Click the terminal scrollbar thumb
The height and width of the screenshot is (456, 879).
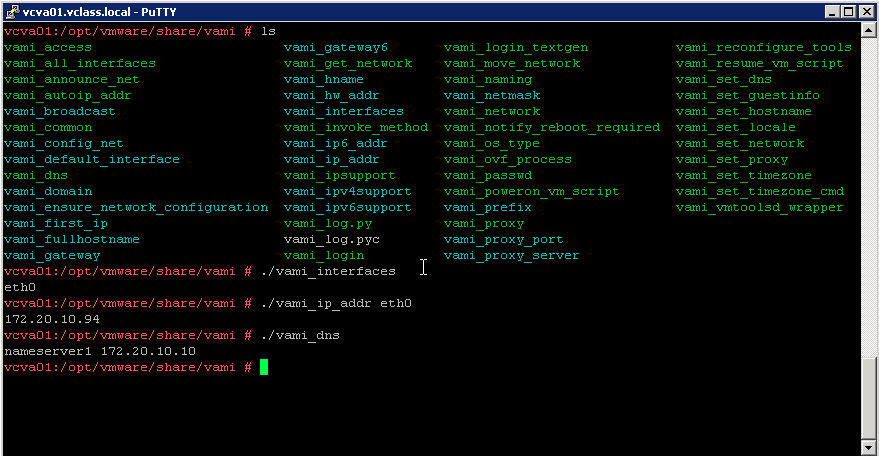click(x=868, y=398)
